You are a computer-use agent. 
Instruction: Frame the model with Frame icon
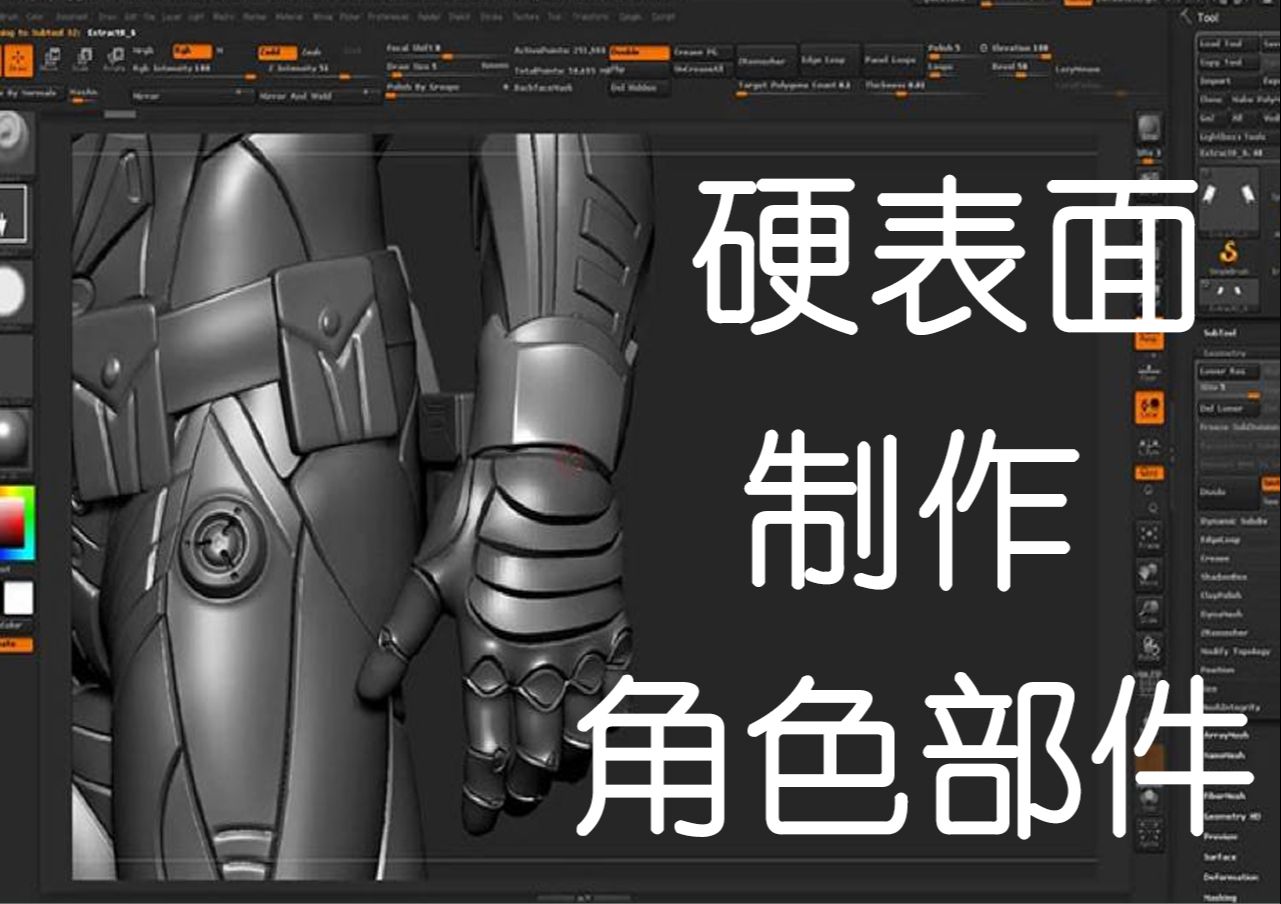pyautogui.click(x=1149, y=537)
